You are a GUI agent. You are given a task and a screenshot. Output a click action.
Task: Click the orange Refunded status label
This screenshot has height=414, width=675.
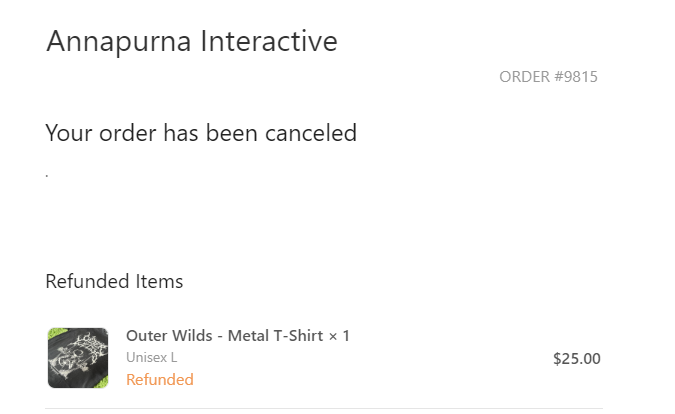[160, 380]
